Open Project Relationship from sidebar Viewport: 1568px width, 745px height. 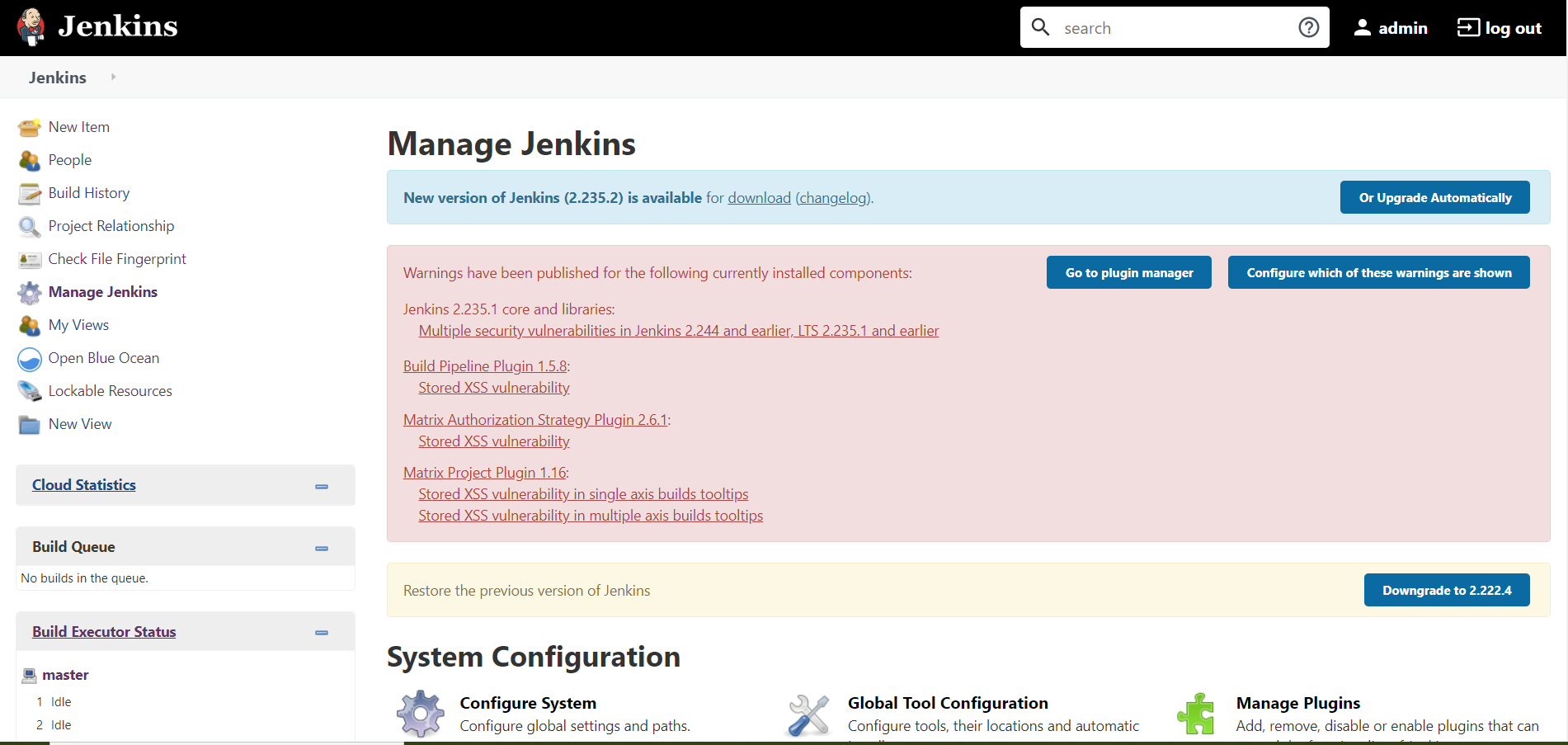[111, 226]
